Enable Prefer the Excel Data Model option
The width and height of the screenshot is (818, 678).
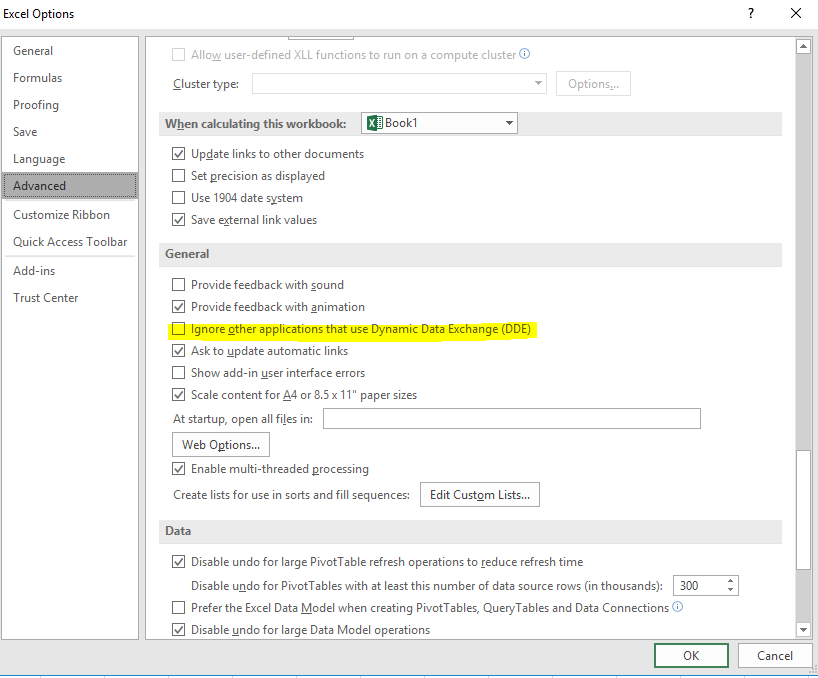point(178,608)
